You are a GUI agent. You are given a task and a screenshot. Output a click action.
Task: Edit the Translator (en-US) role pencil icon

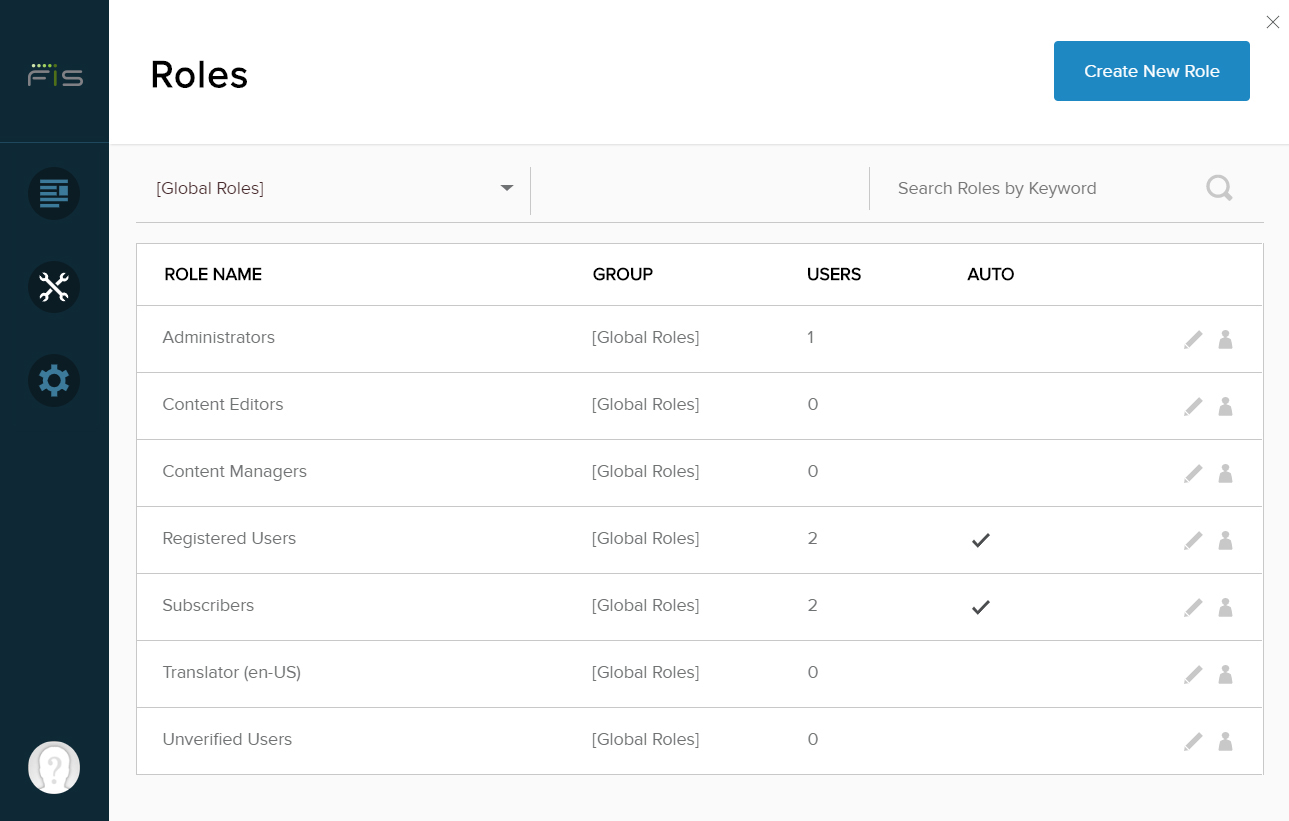pyautogui.click(x=1193, y=675)
